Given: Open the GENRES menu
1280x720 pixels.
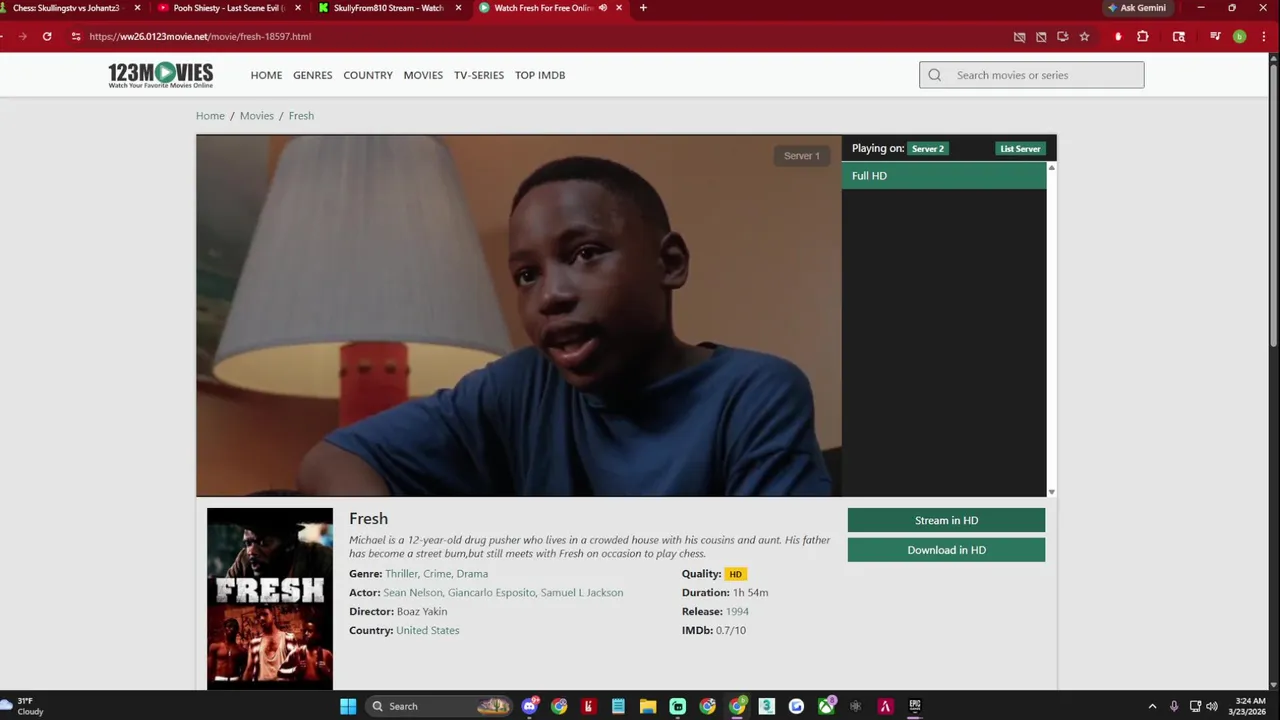Looking at the screenshot, I should [312, 75].
